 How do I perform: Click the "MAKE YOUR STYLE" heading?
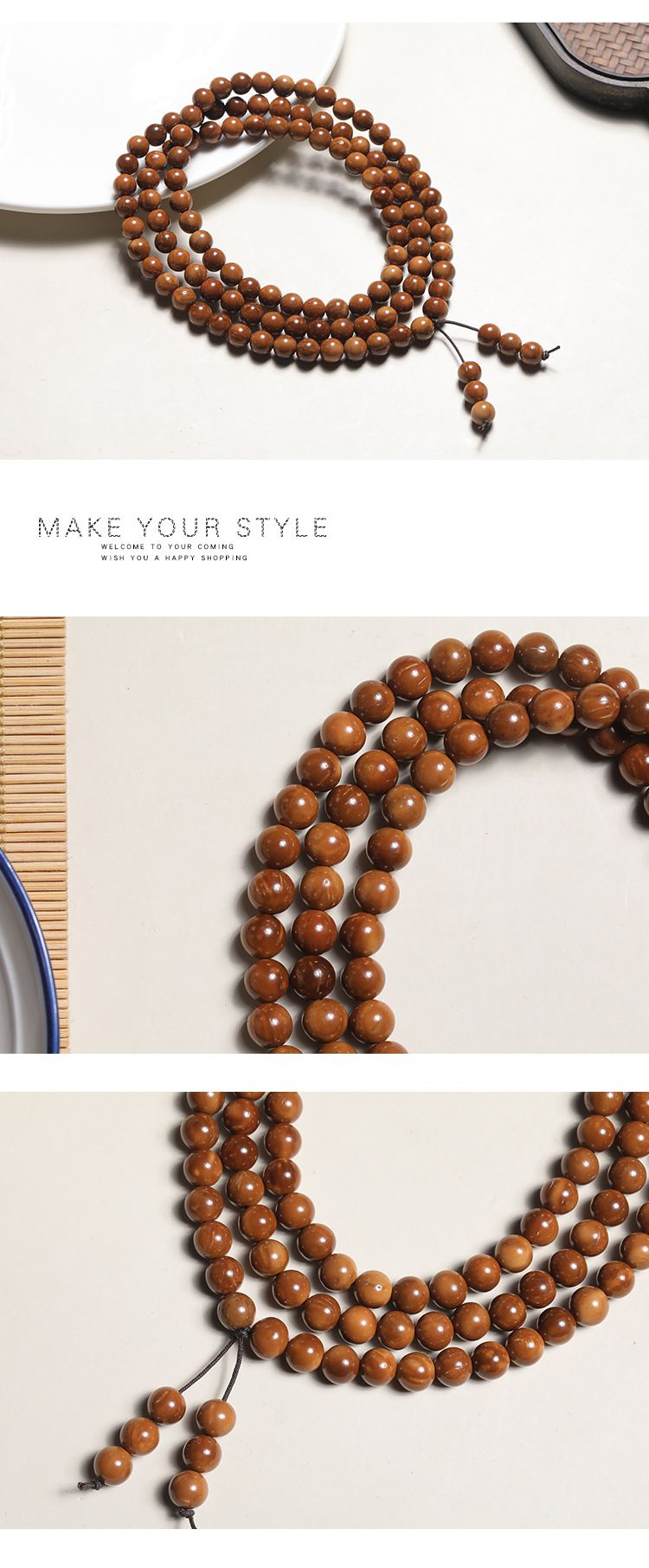183,527
